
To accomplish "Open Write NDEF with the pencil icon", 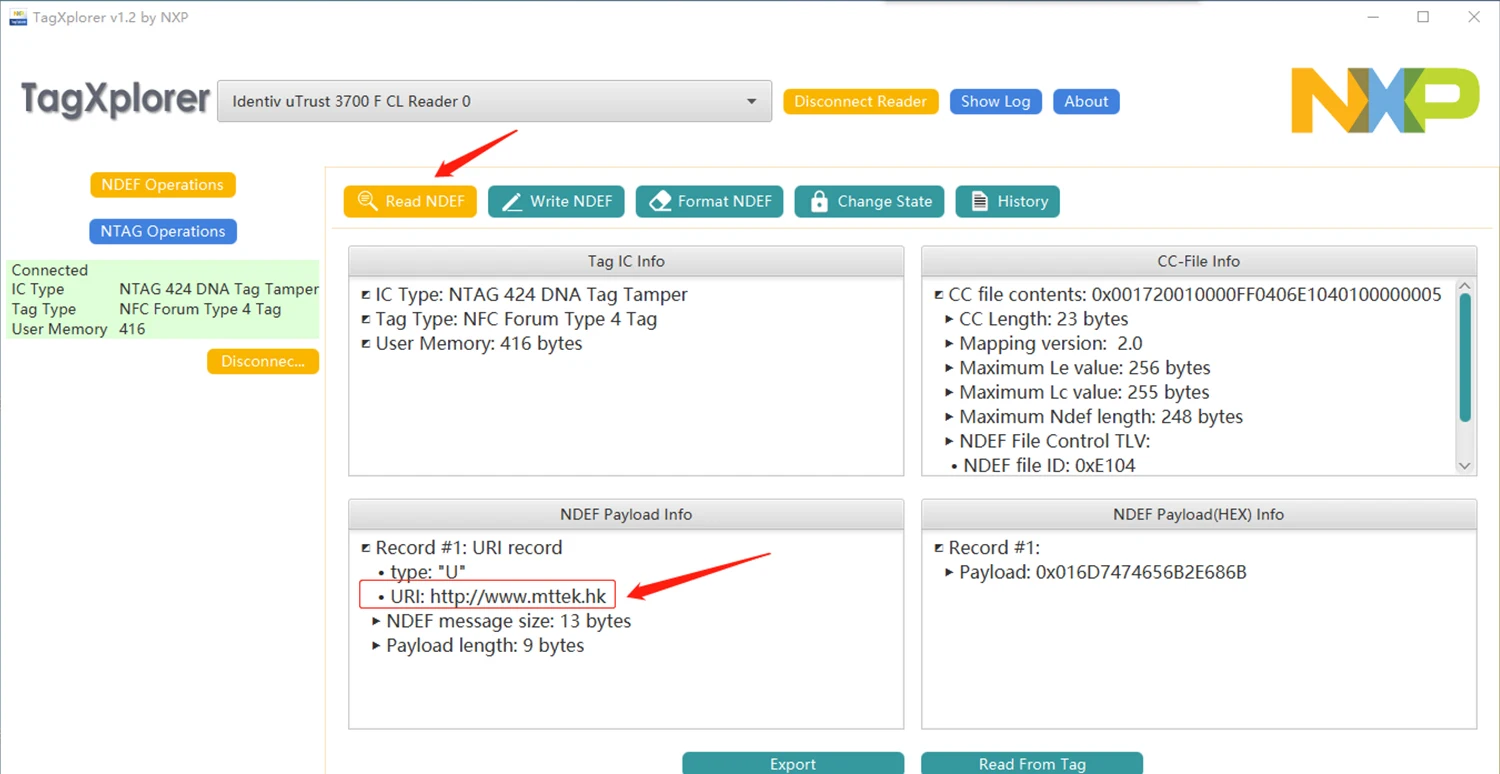I will (x=557, y=201).
